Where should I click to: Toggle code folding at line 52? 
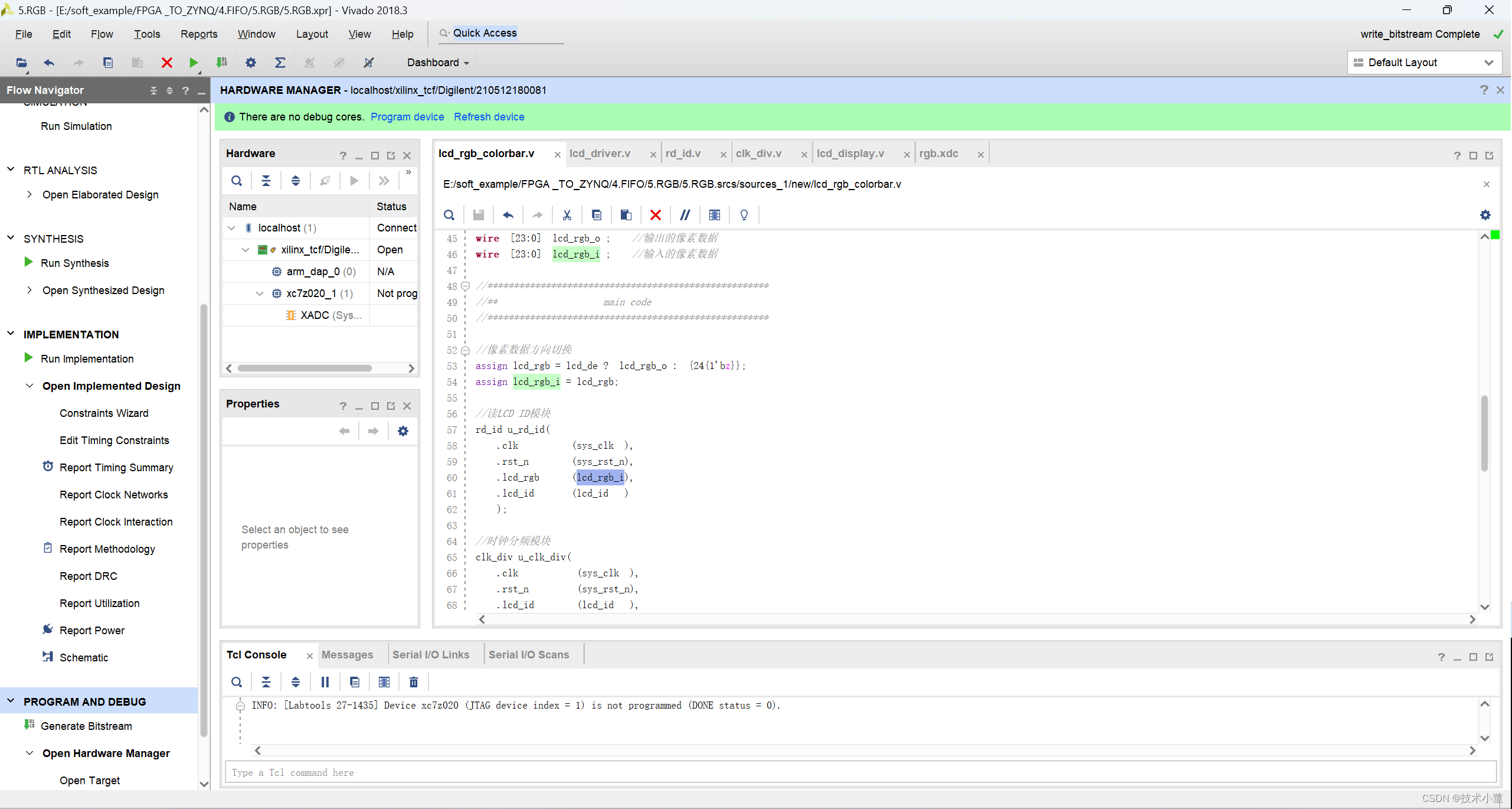pos(465,350)
